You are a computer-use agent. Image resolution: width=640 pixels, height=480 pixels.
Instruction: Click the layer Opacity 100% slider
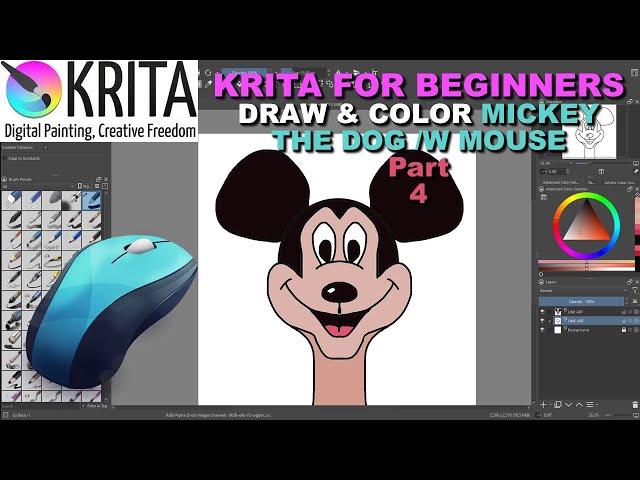(581, 301)
